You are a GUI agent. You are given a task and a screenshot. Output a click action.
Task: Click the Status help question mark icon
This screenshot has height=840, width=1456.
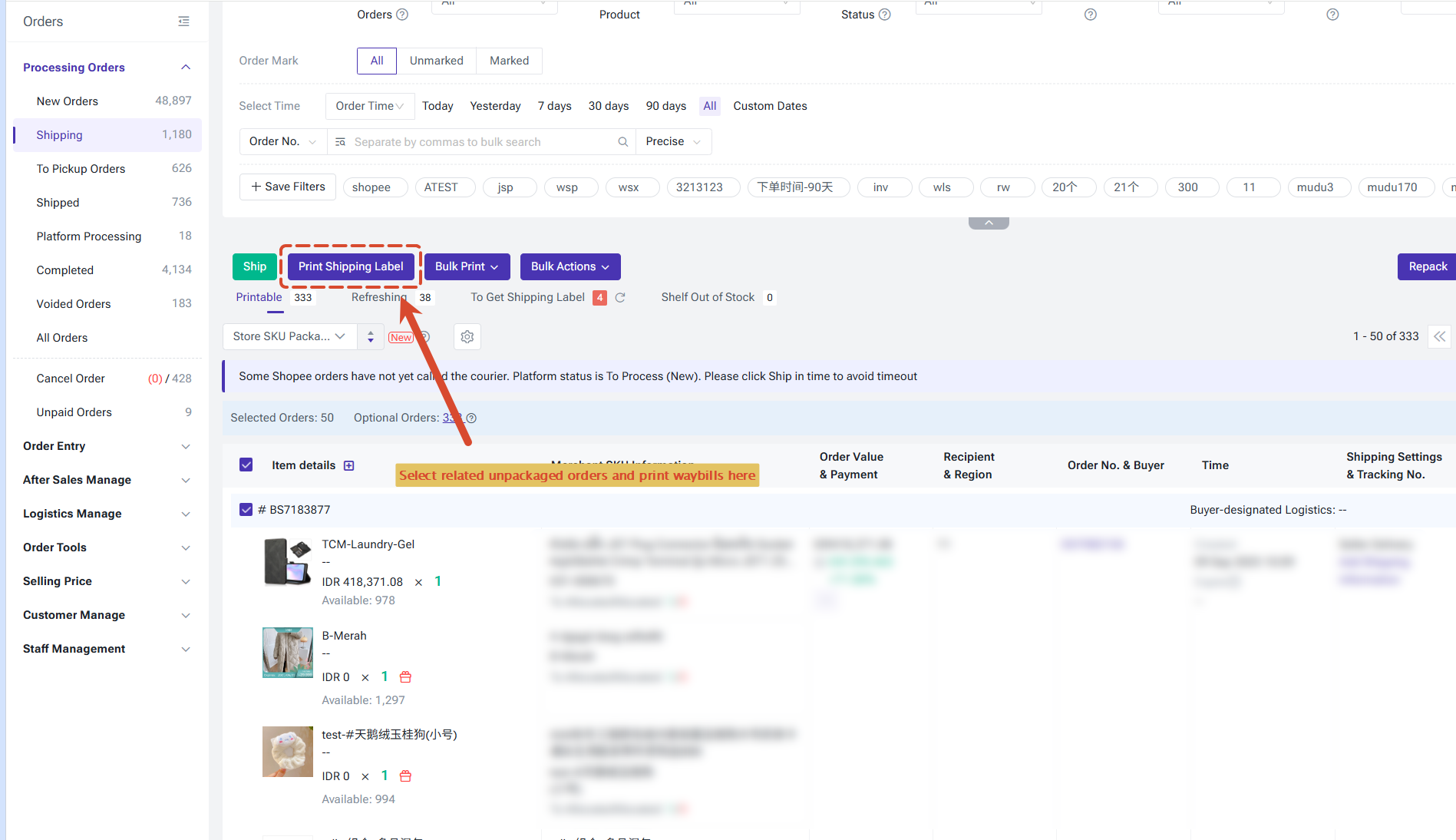coord(884,15)
